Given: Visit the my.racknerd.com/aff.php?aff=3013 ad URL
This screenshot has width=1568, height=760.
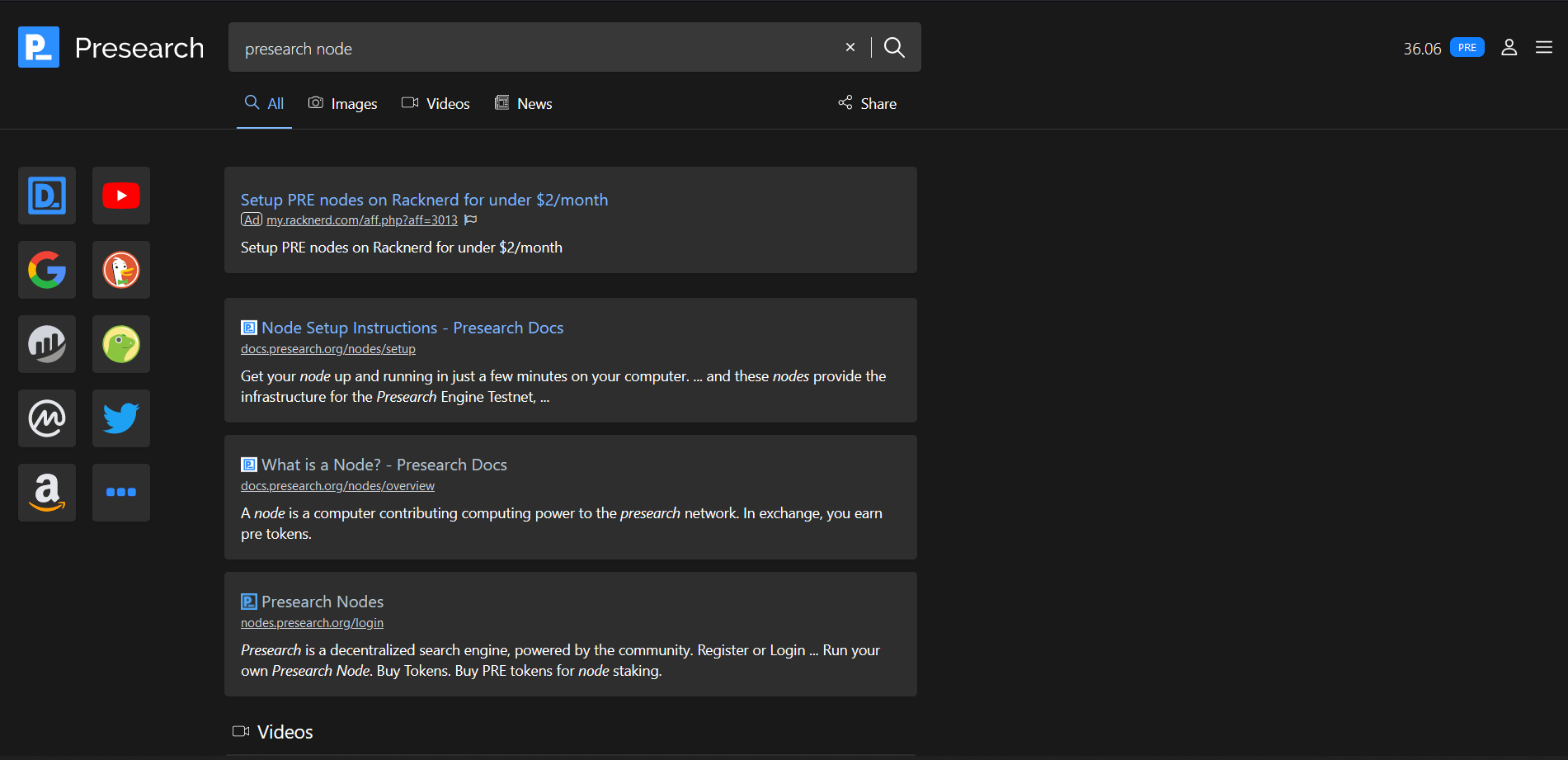Looking at the screenshot, I should pyautogui.click(x=362, y=220).
